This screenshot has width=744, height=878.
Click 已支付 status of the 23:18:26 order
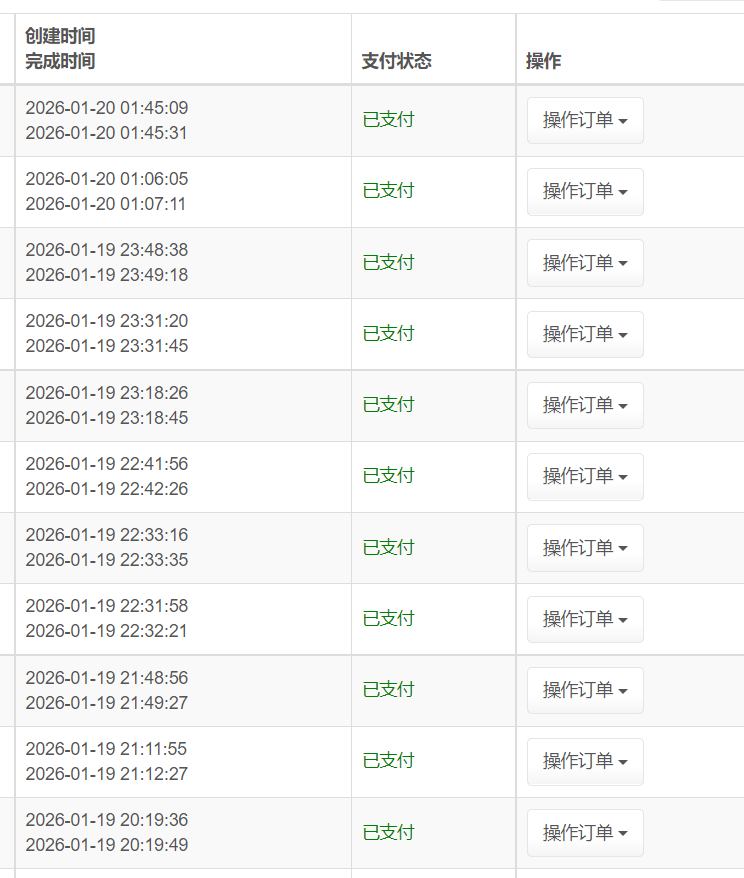click(x=388, y=405)
